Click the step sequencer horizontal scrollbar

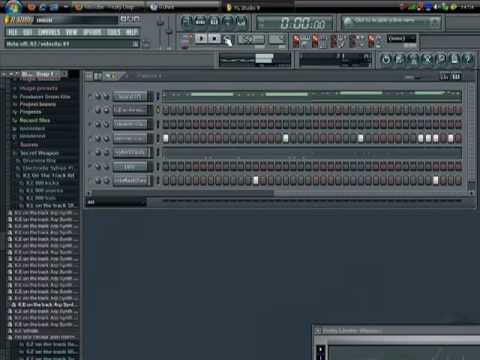point(183,193)
